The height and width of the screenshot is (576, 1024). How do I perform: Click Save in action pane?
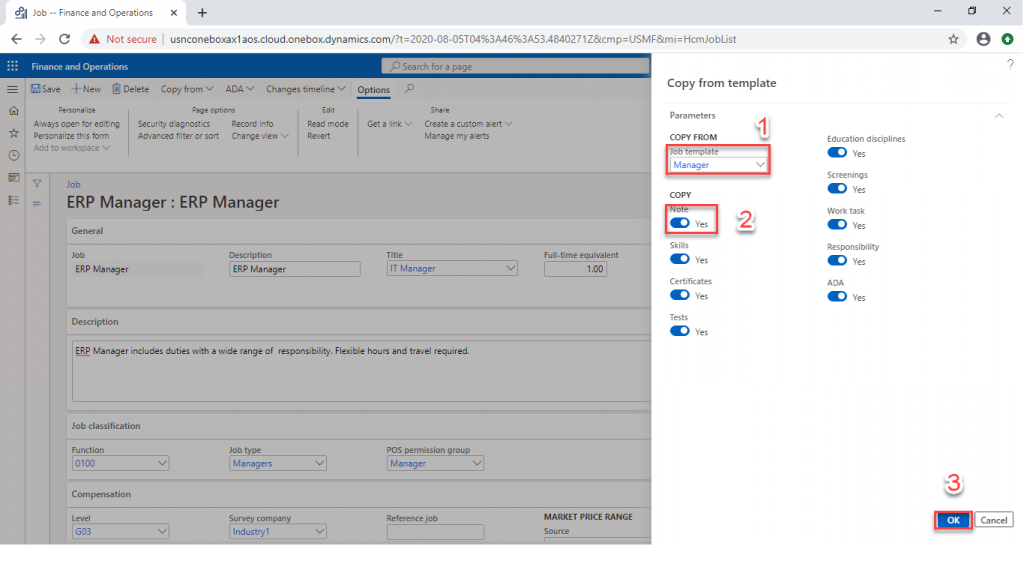pyautogui.click(x=46, y=89)
